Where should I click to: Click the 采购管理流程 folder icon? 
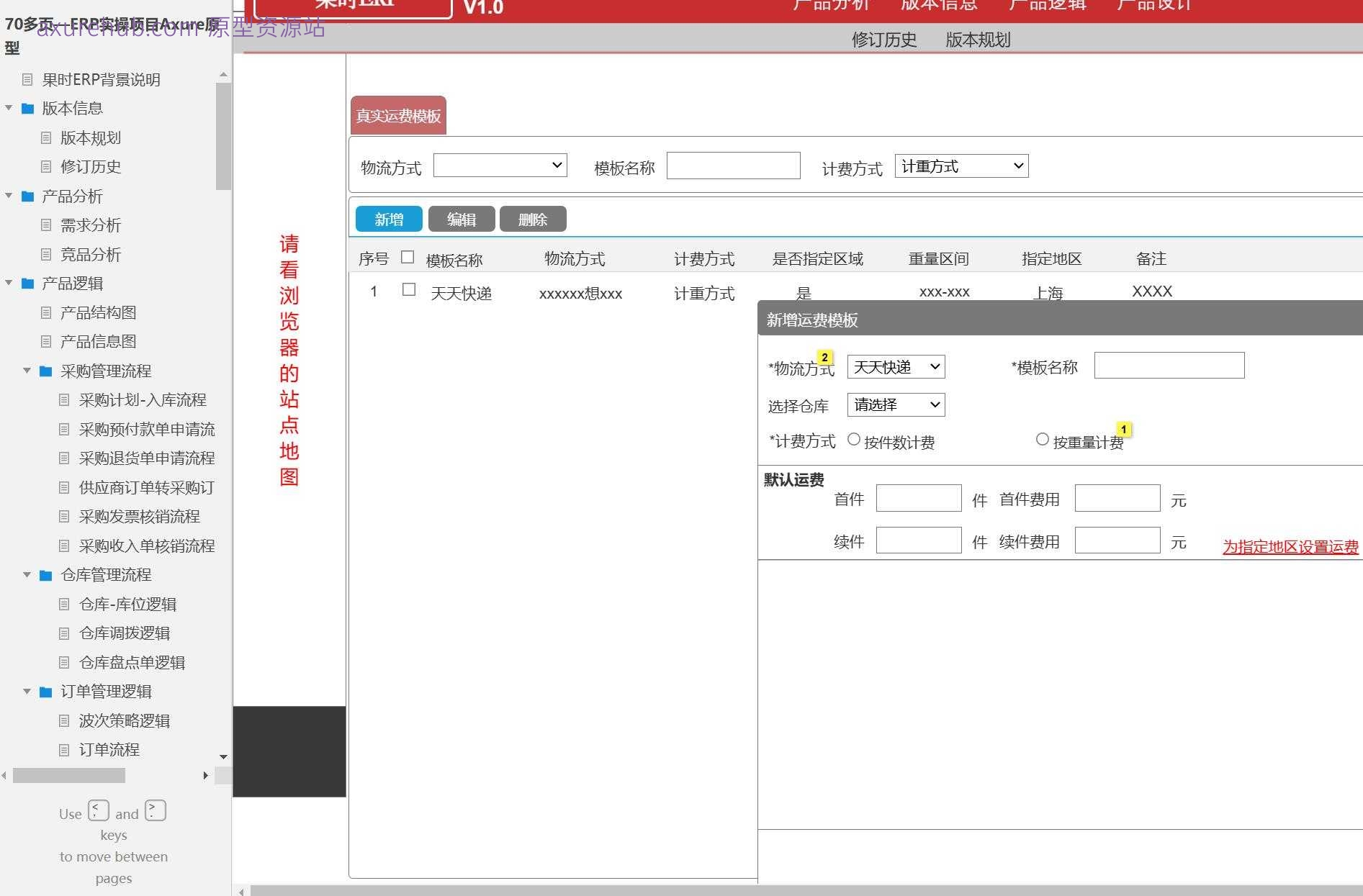46,371
